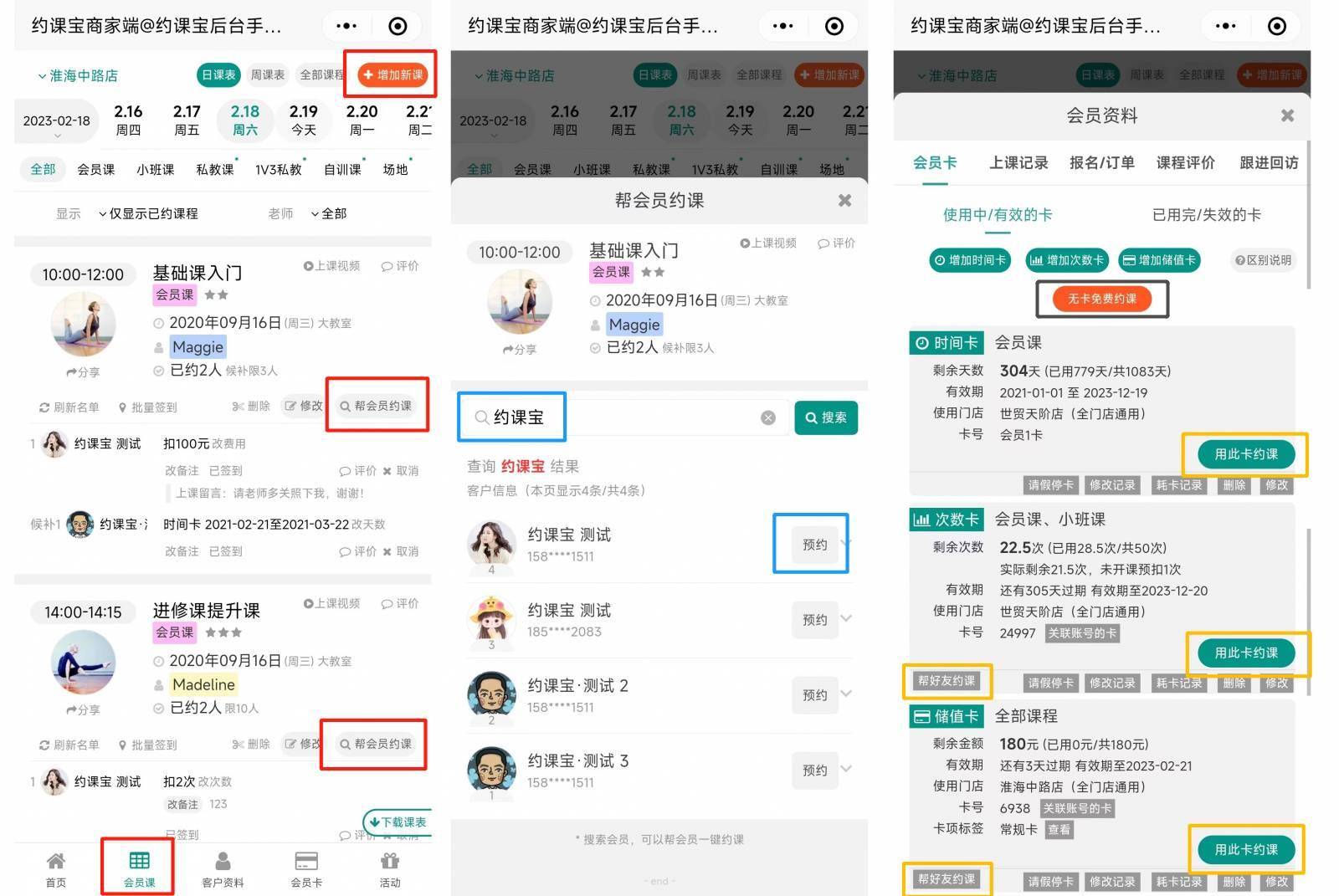
Task: Click 分享 under 进修课提升课 class photo
Action: point(83,709)
